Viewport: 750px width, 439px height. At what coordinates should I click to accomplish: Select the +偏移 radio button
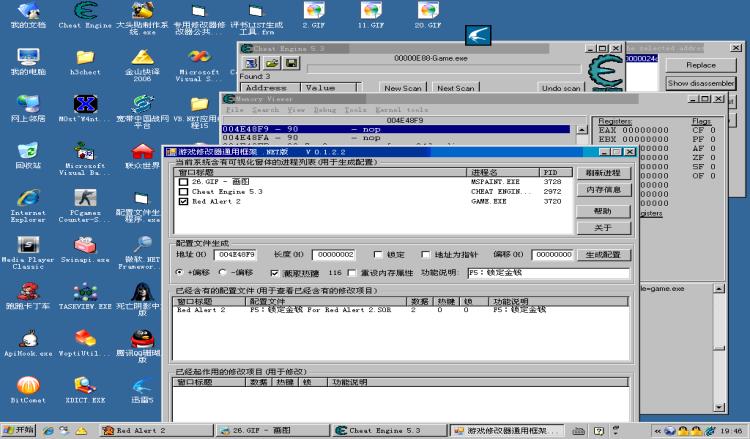pyautogui.click(x=179, y=273)
